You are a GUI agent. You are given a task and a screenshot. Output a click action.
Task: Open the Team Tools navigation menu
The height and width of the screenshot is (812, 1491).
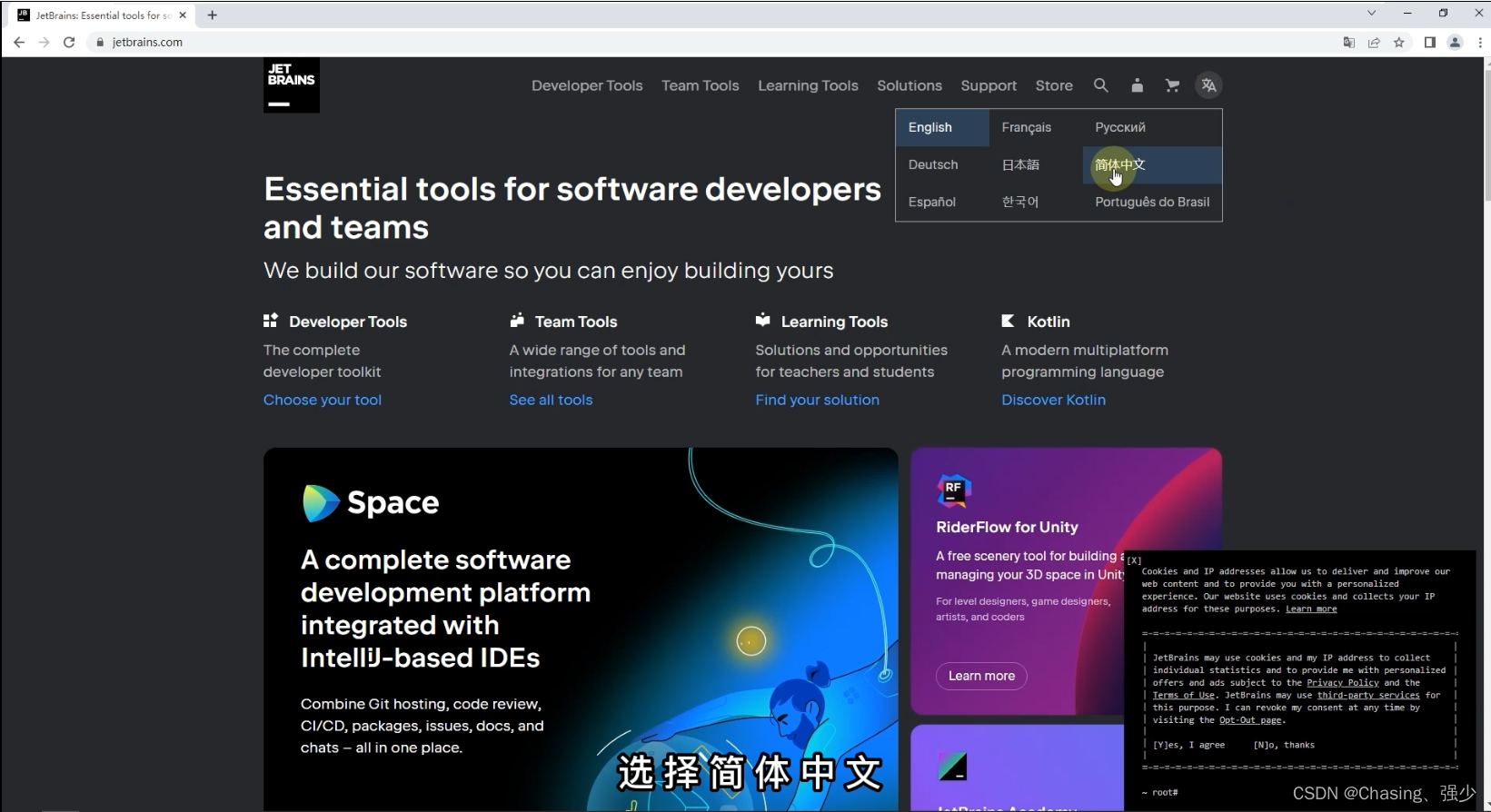pyautogui.click(x=701, y=85)
